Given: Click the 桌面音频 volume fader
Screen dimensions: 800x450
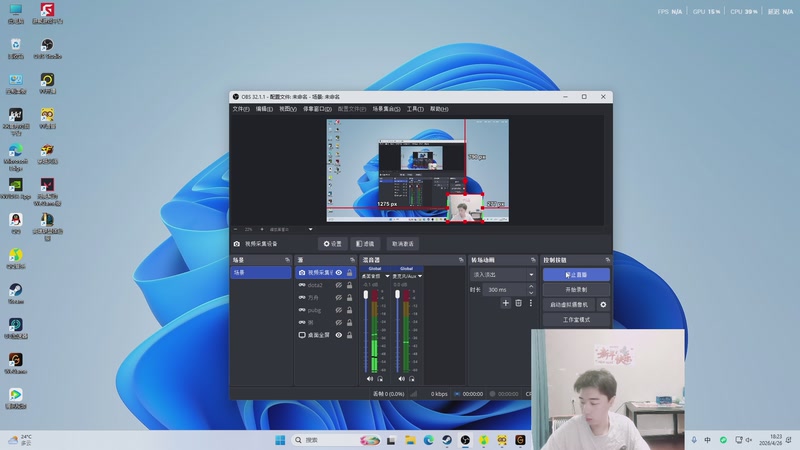Looking at the screenshot, I should click(x=366, y=295).
